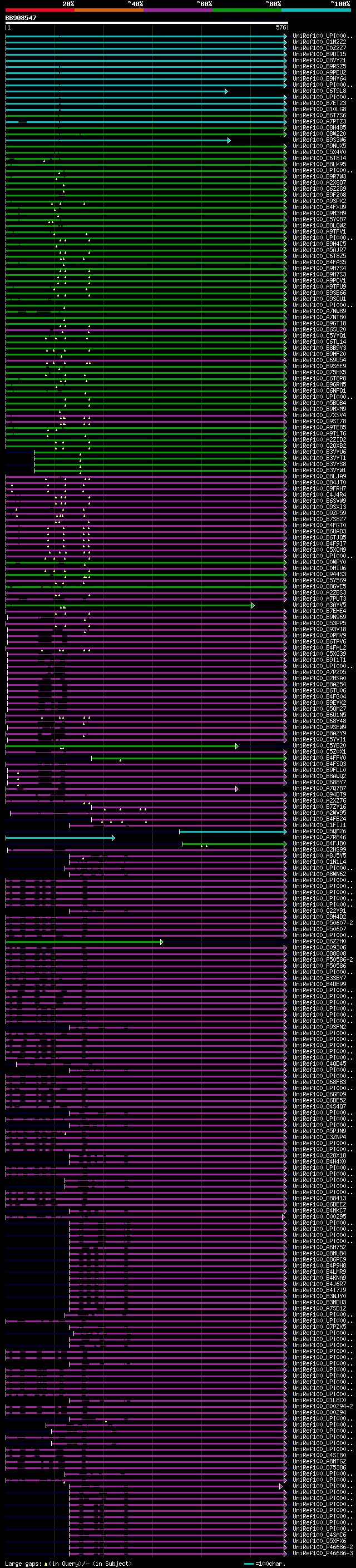Select the UniRef100_B4DE99 label
The height and width of the screenshot is (1568, 356).
319,983
